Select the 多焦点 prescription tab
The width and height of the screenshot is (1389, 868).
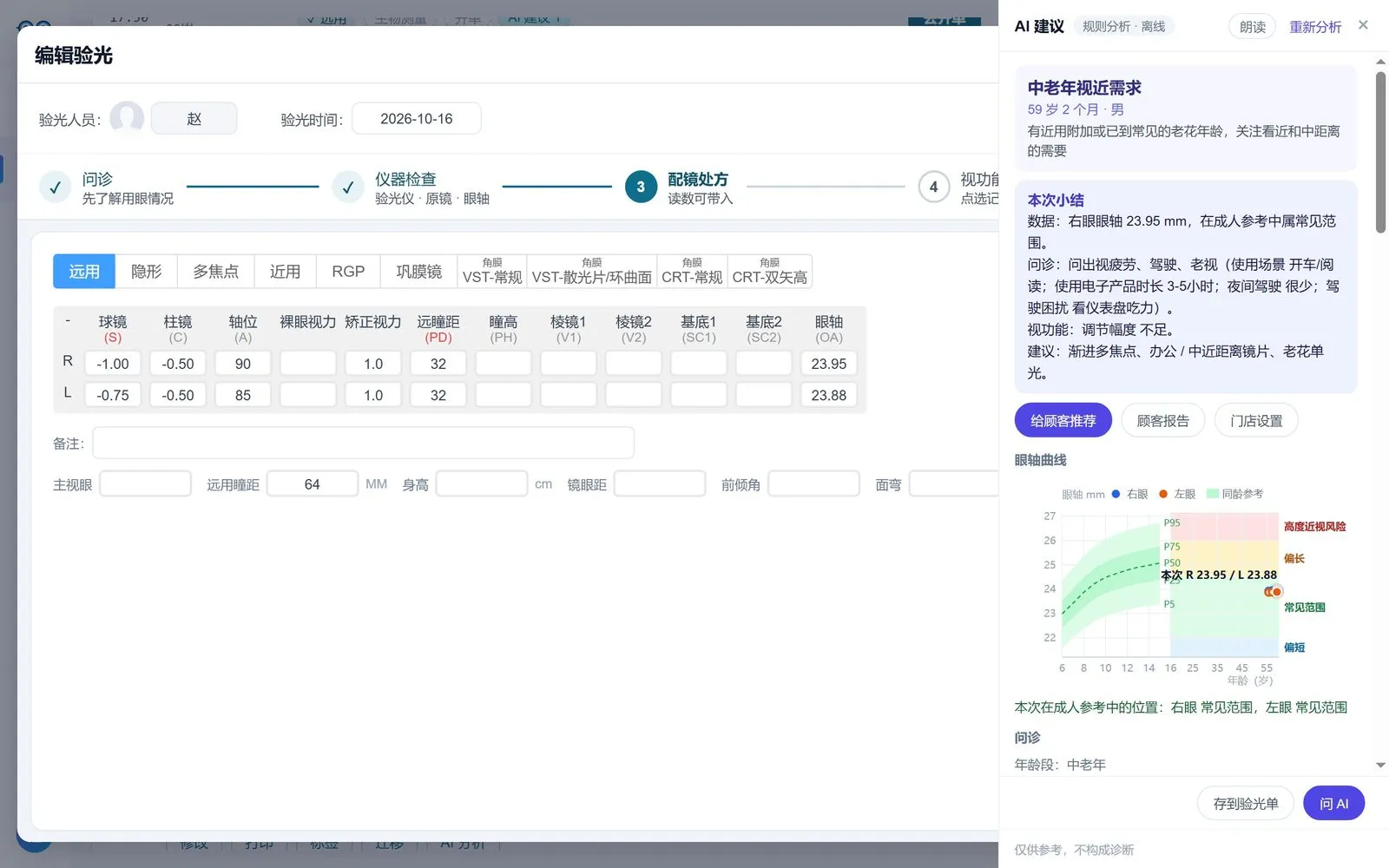[x=215, y=271]
